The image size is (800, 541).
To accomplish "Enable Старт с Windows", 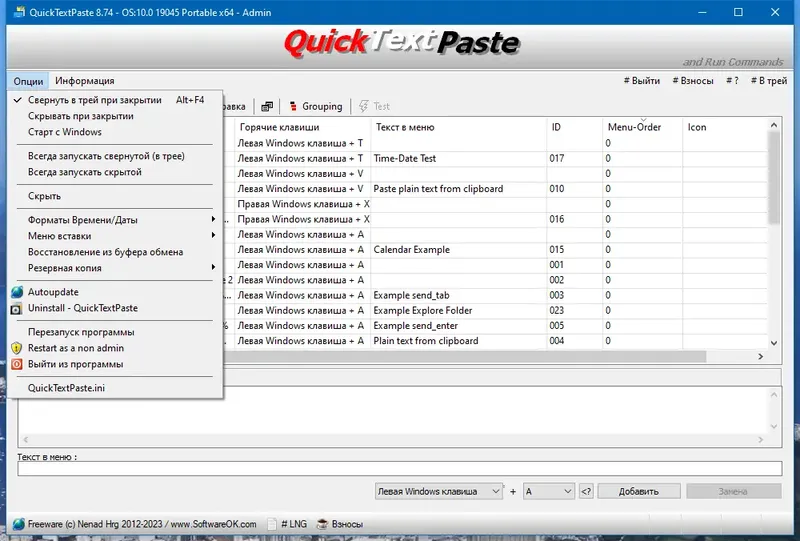I will (116, 132).
